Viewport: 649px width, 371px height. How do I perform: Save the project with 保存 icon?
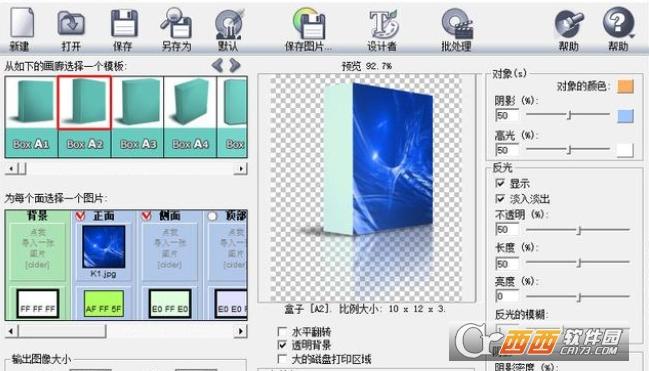pyautogui.click(x=124, y=24)
